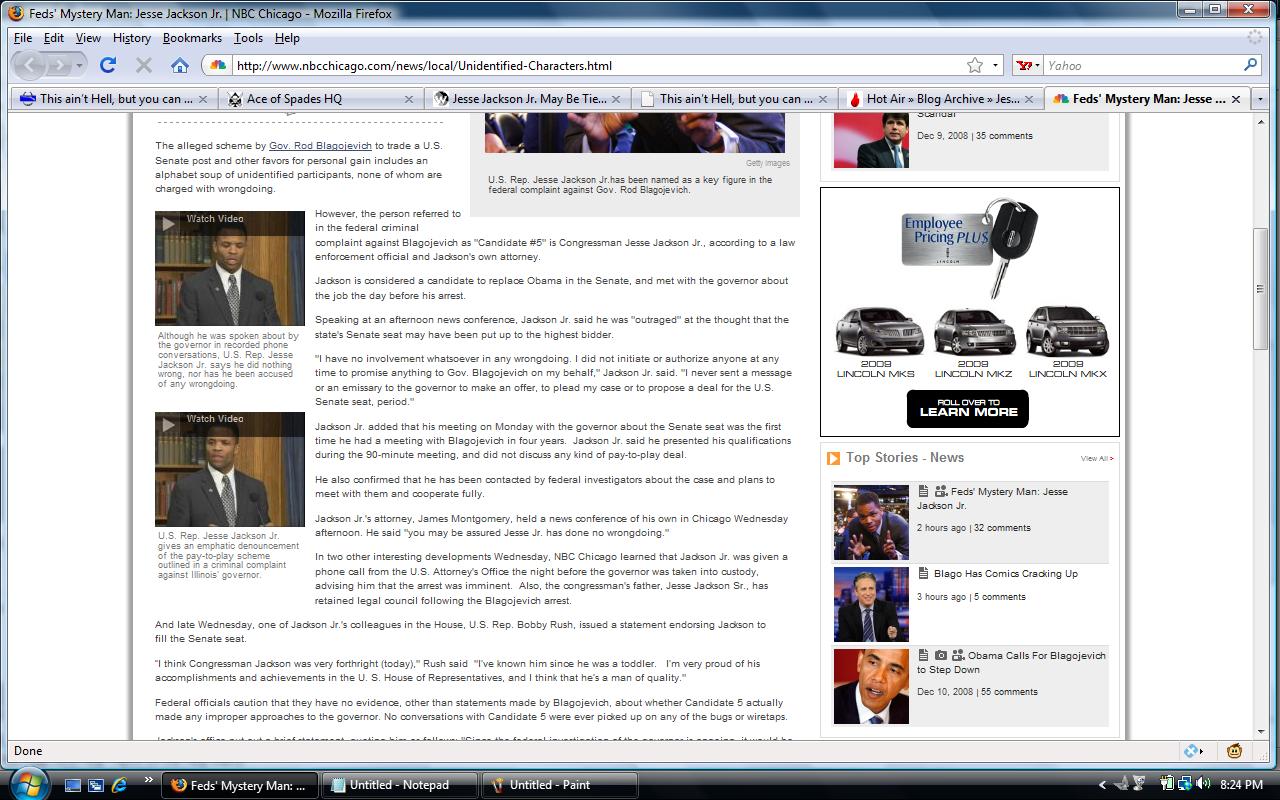Screen dimensions: 1280x800
Task: Click the search magnifier icon
Action: tap(1250, 65)
